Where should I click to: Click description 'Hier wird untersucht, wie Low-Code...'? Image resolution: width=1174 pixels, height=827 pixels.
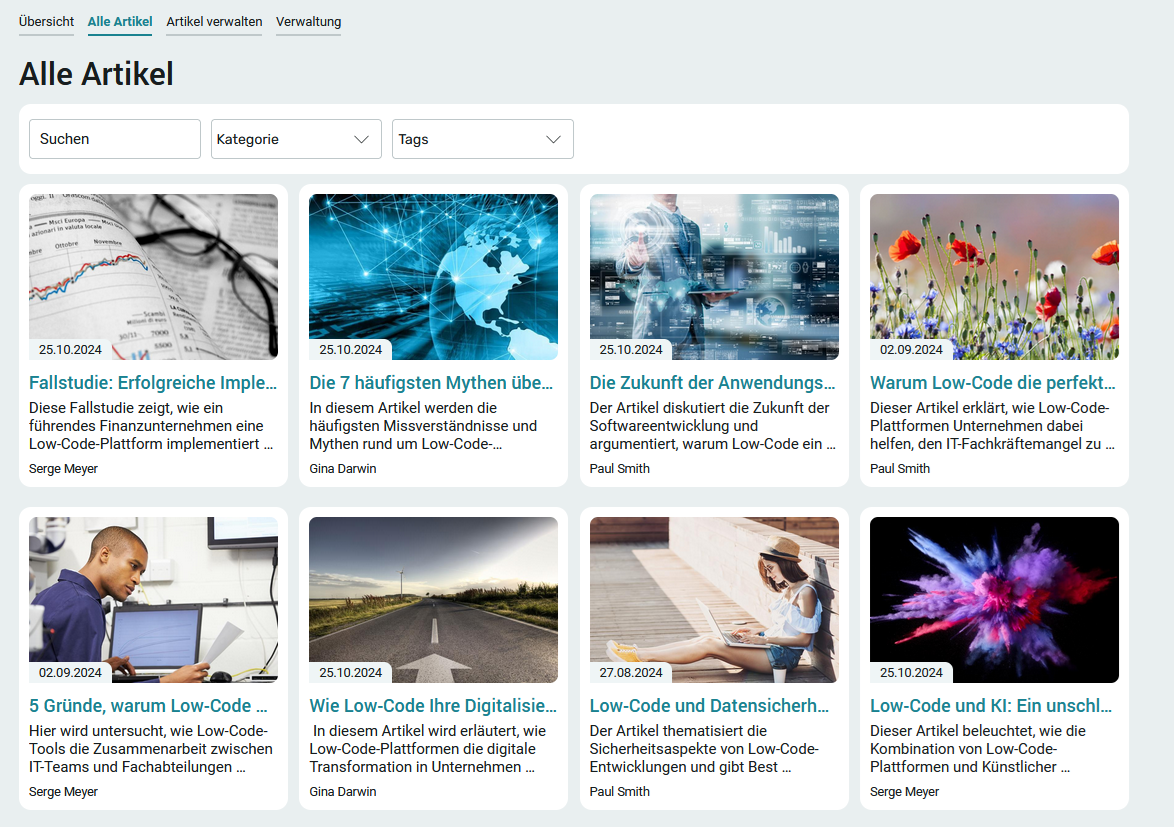pyautogui.click(x=150, y=749)
